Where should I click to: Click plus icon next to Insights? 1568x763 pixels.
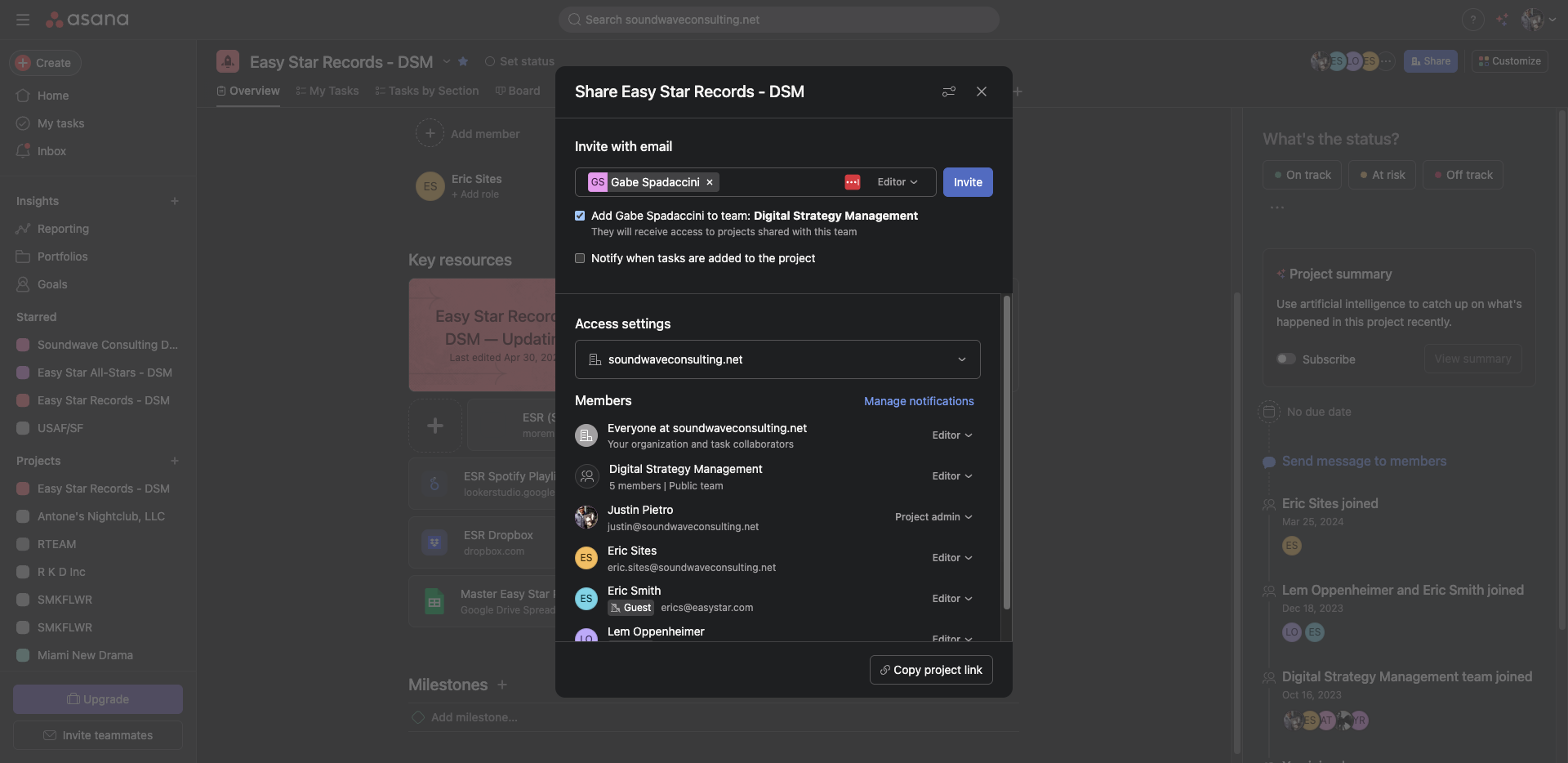(x=174, y=201)
